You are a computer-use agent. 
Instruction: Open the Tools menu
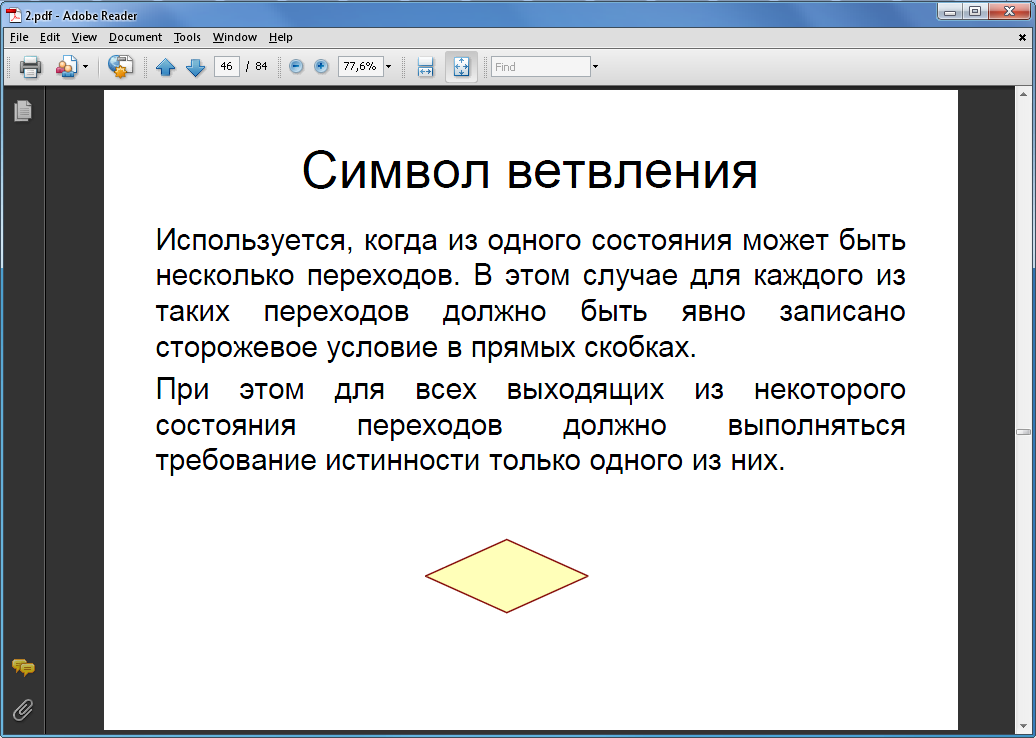pyautogui.click(x=187, y=37)
